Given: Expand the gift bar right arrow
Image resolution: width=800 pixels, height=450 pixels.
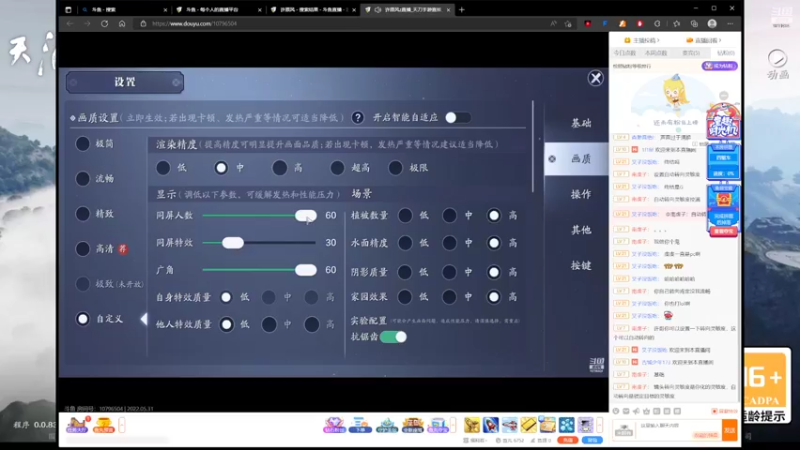Looking at the screenshot, I should 599,424.
